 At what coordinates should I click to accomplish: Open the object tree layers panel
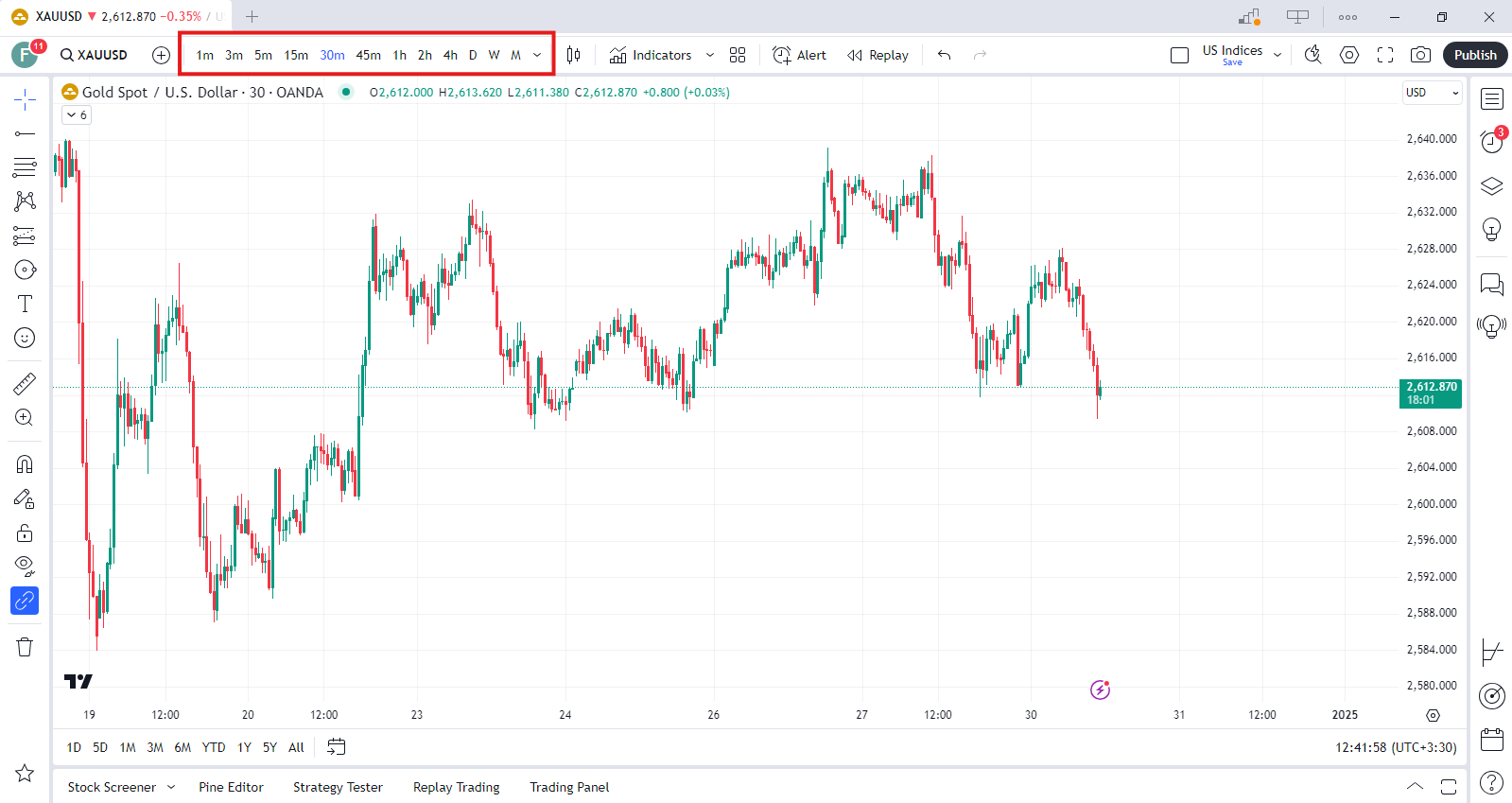tap(1492, 185)
